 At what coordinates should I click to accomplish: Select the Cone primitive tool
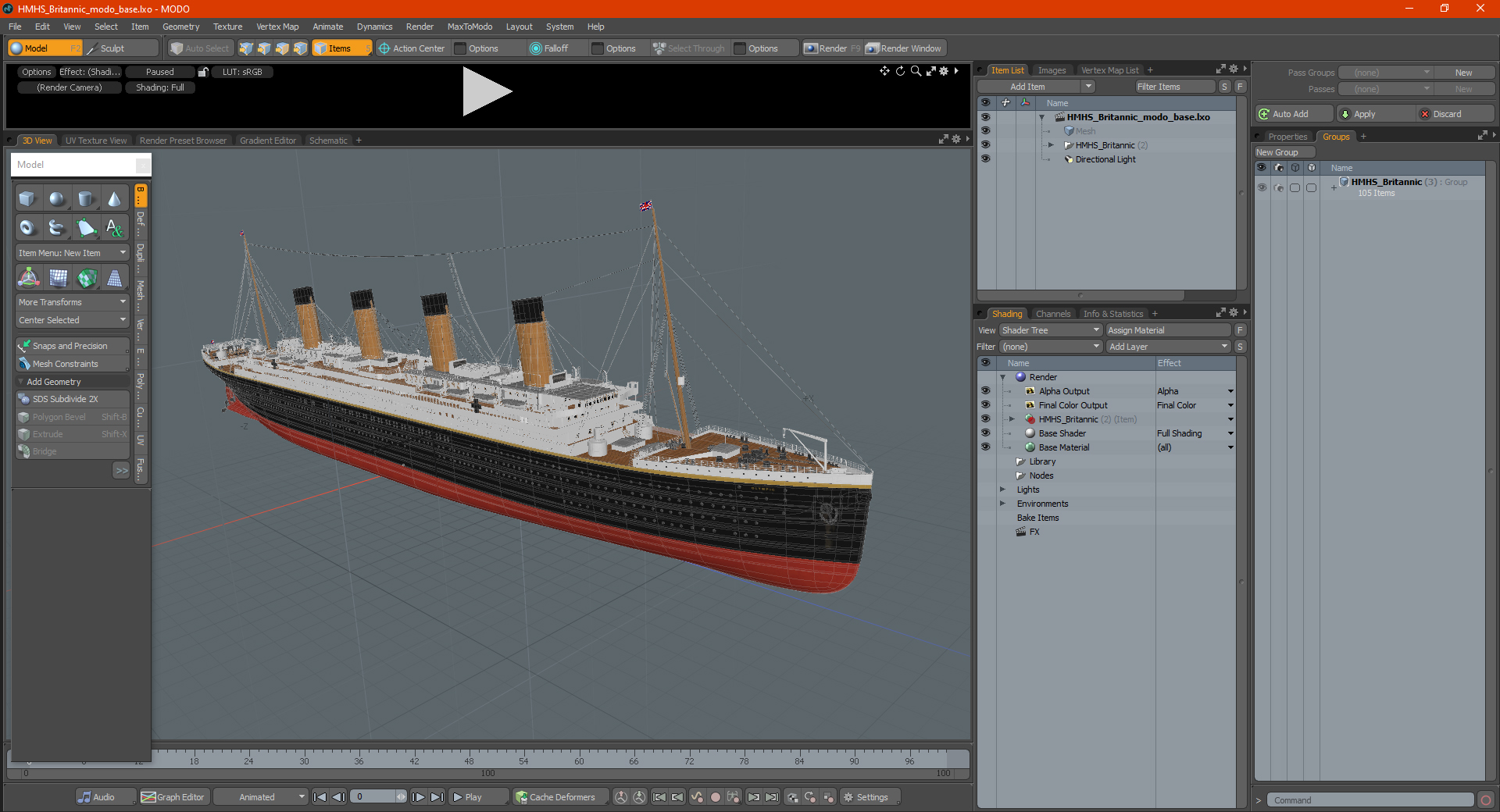click(115, 199)
